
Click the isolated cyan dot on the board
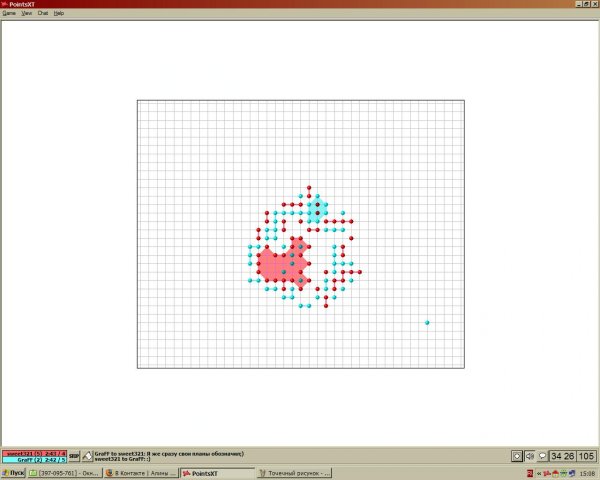tap(427, 323)
